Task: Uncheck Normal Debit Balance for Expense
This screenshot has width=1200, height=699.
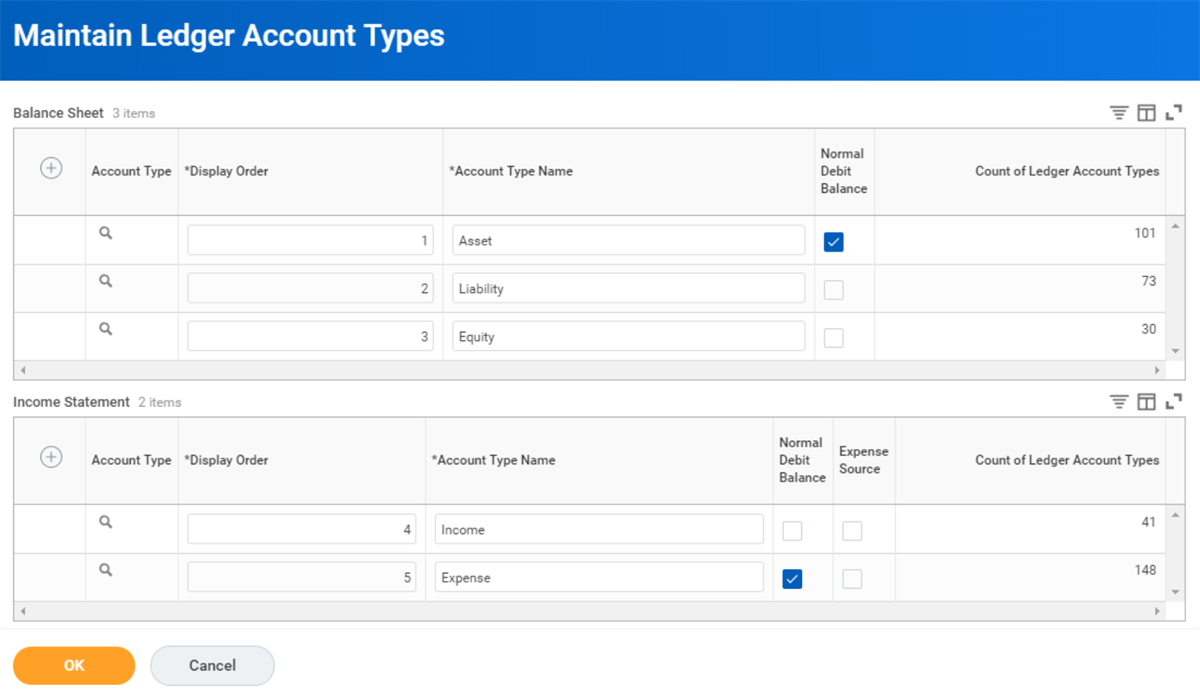Action: click(792, 579)
